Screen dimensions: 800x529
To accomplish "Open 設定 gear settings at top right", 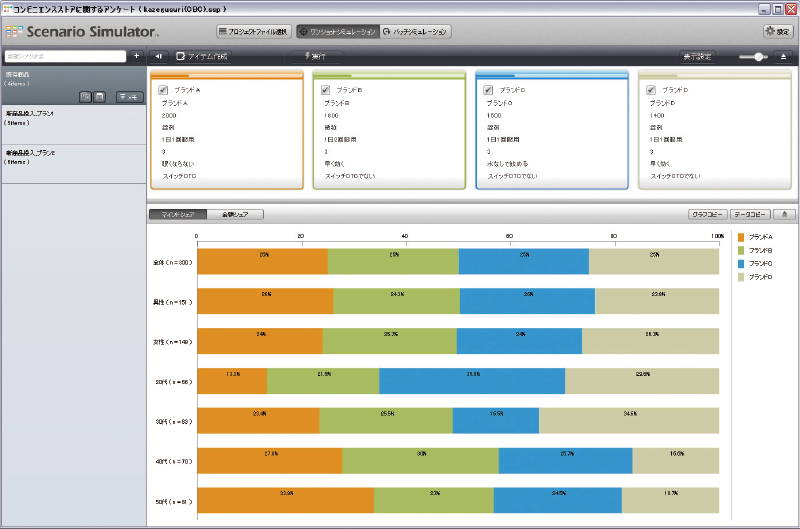I will [x=777, y=32].
